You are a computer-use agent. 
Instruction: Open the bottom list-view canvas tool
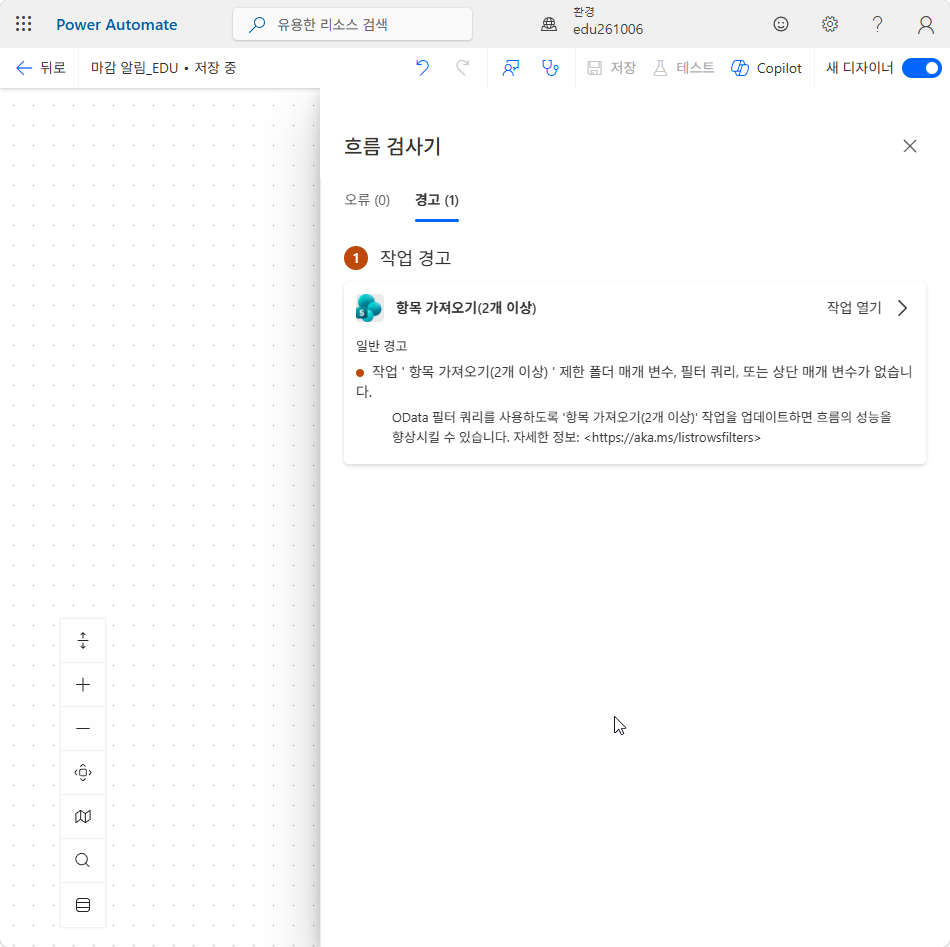[83, 905]
